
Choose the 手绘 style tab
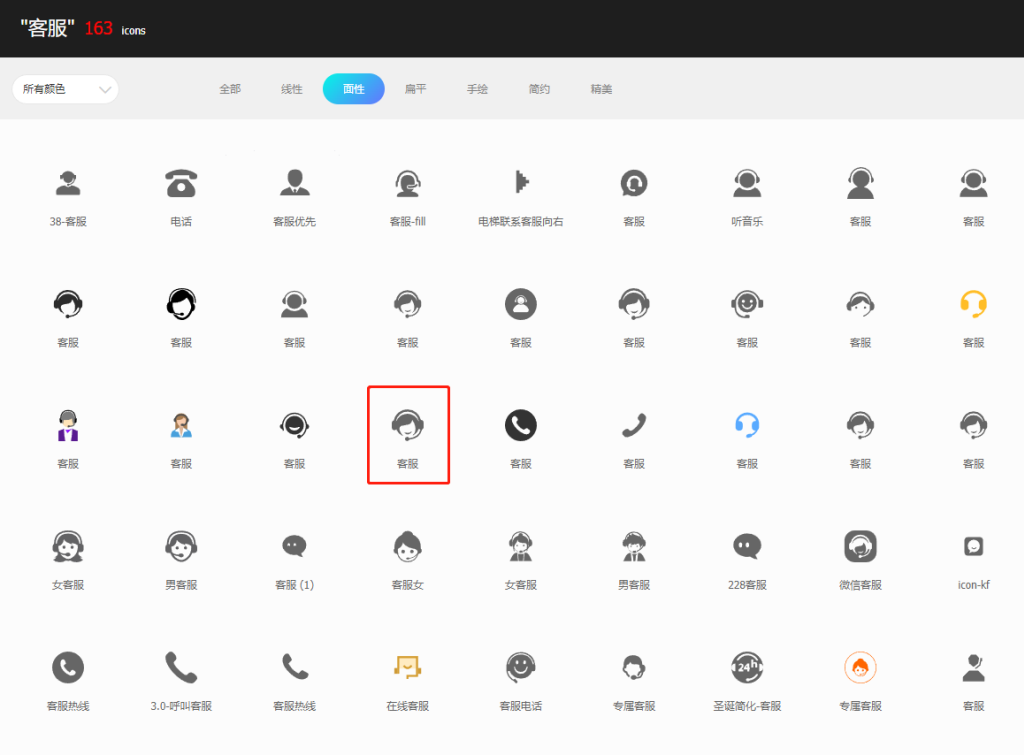[x=477, y=89]
